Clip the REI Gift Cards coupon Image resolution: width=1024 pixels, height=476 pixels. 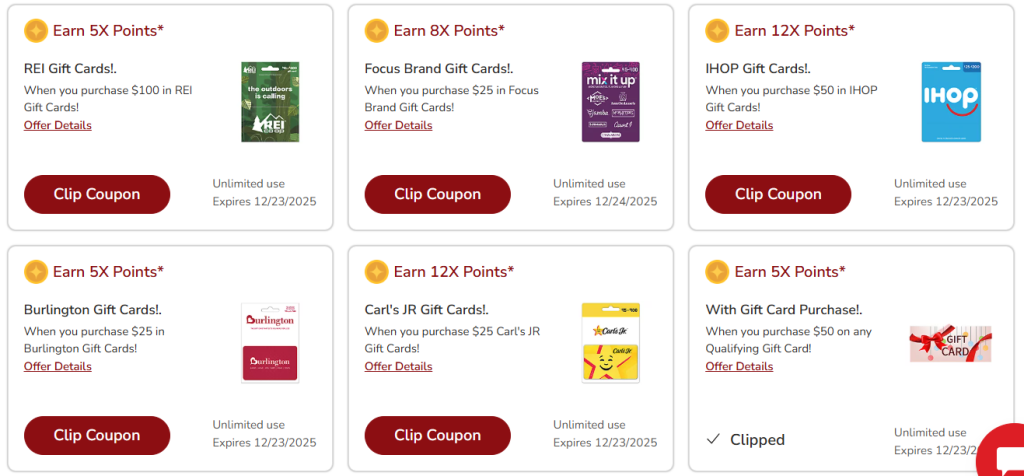coord(97,194)
